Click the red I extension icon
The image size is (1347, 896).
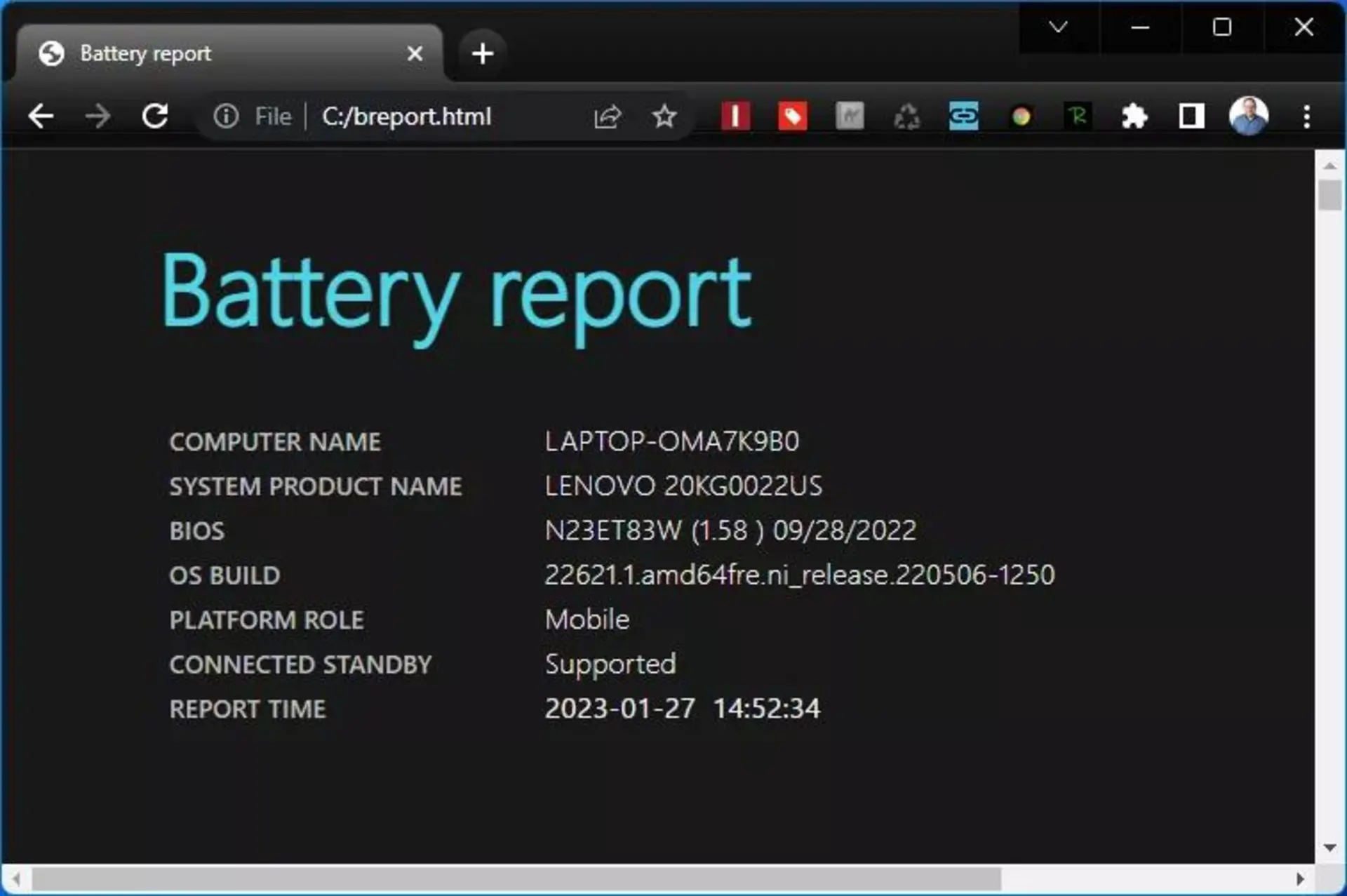735,116
